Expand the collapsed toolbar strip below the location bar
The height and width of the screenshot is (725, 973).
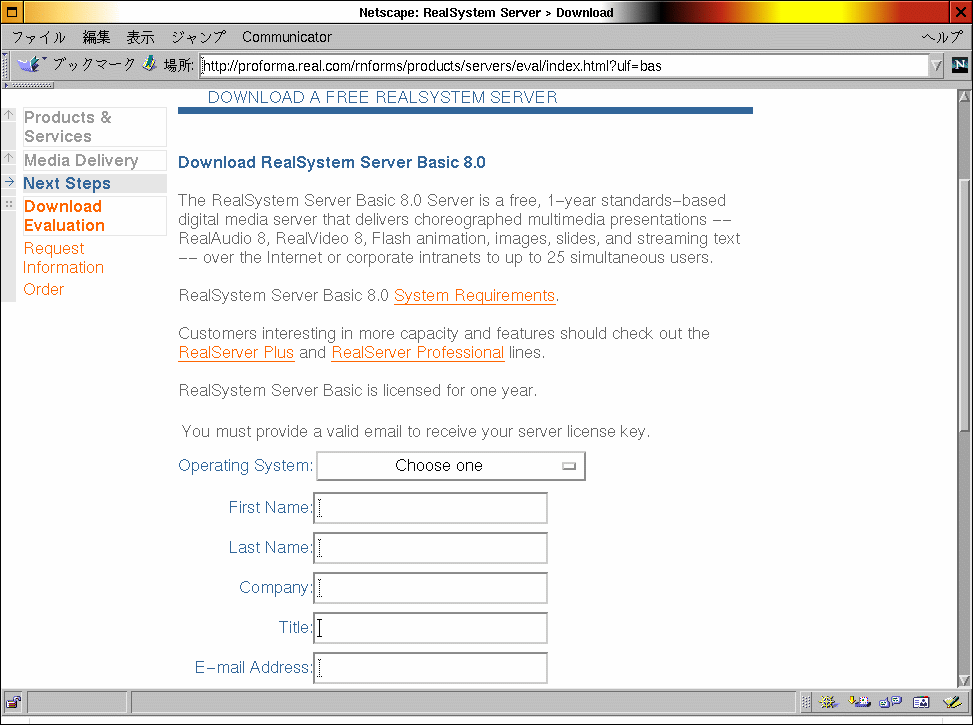click(29, 85)
